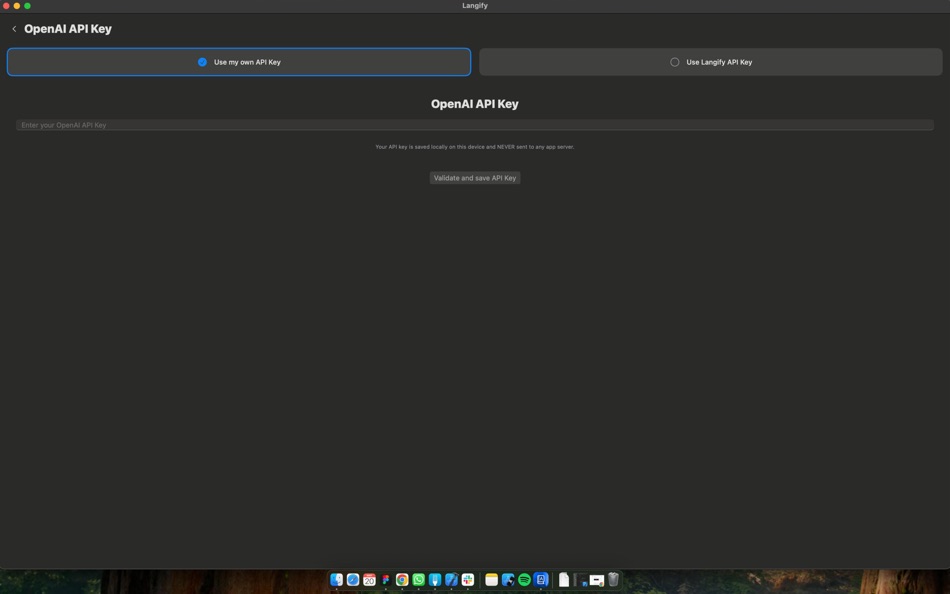Viewport: 950px width, 594px height.
Task: Open Finder from the dock
Action: pos(336,579)
